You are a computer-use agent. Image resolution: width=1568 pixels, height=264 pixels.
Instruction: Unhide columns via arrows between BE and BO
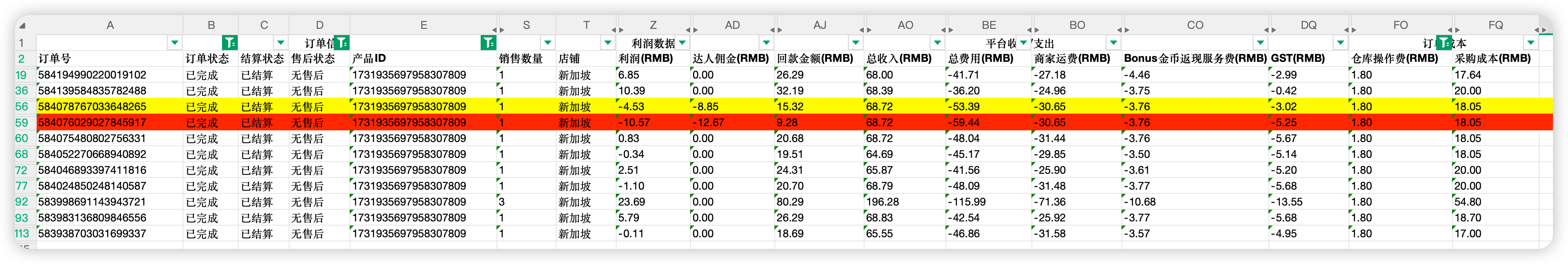[x=1033, y=29]
